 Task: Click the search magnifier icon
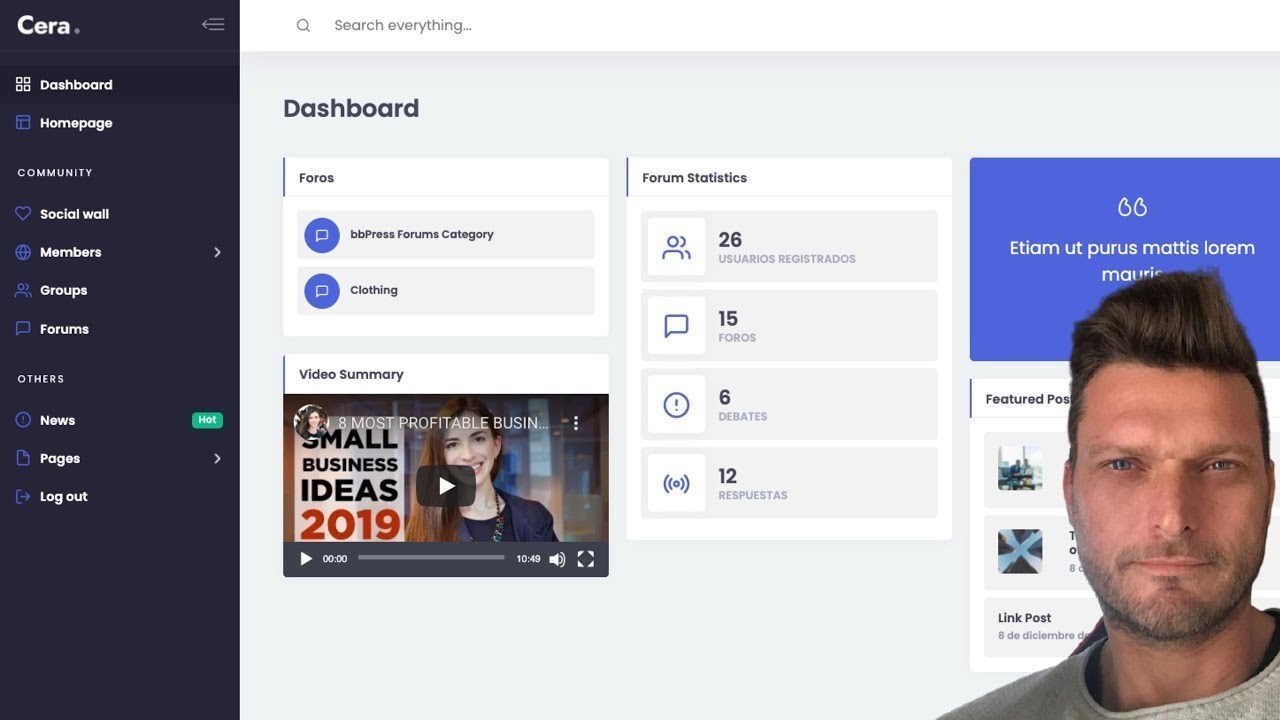(303, 25)
